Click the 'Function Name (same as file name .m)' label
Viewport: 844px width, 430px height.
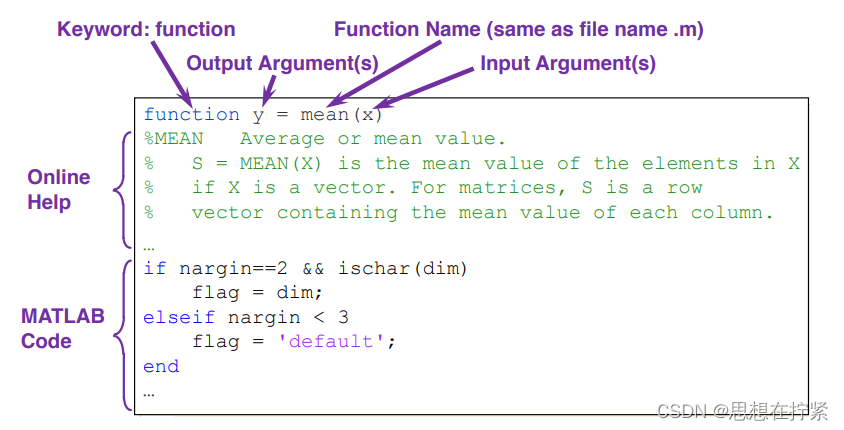click(x=518, y=30)
